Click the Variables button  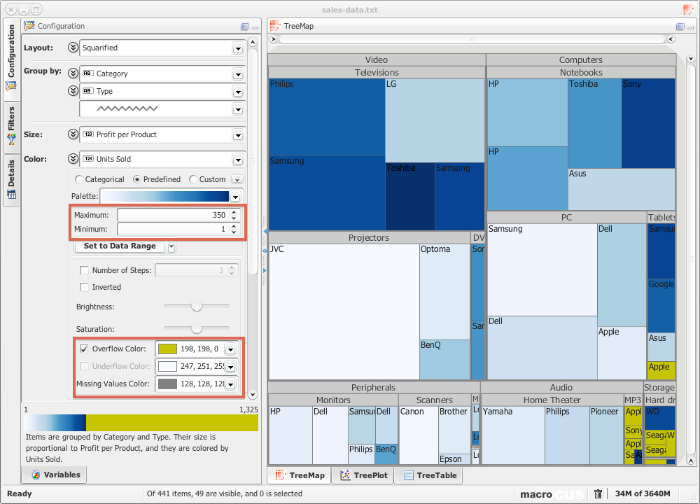56,475
